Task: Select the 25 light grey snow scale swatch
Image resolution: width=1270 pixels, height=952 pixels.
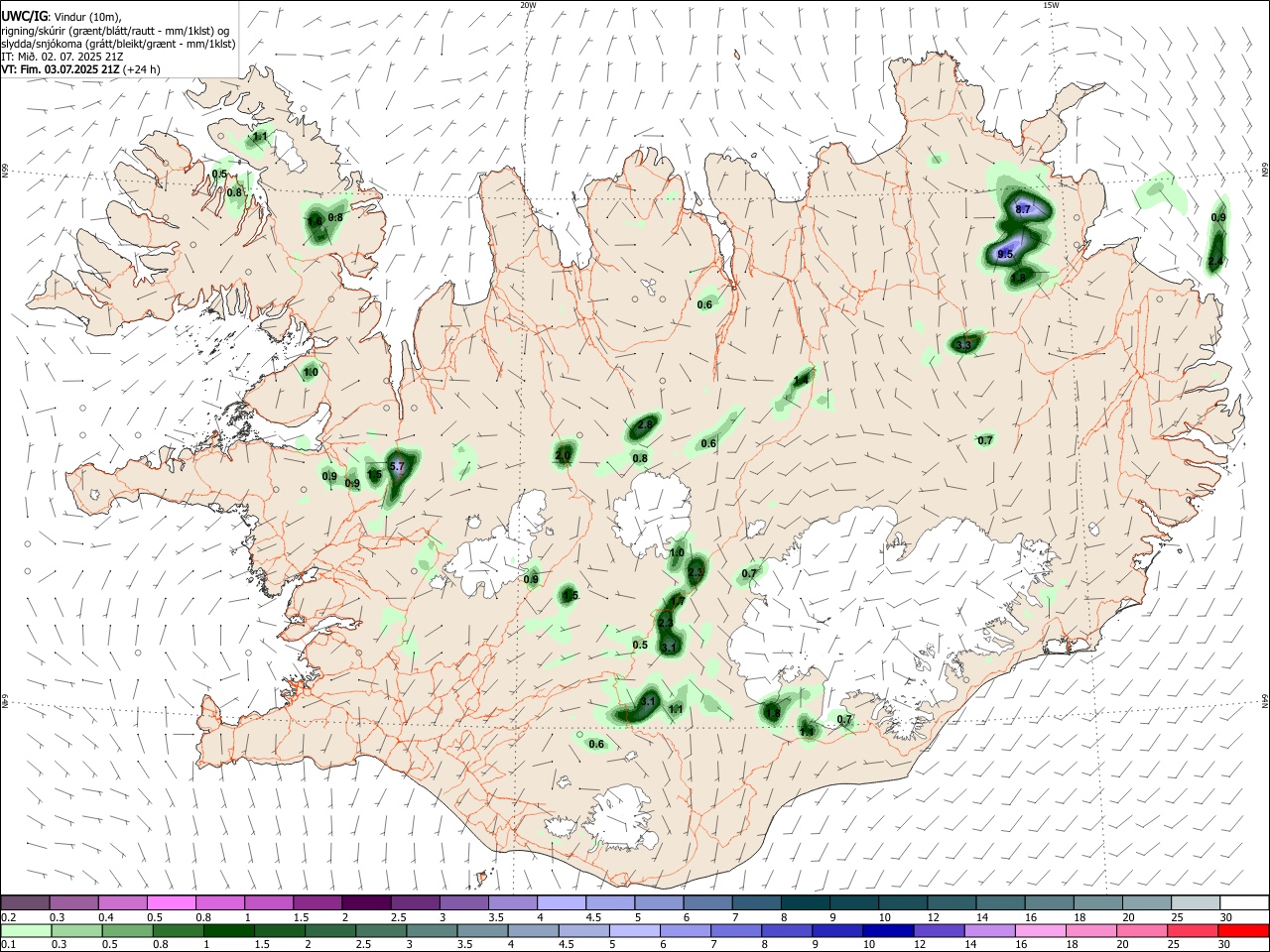Action: pos(1194,902)
